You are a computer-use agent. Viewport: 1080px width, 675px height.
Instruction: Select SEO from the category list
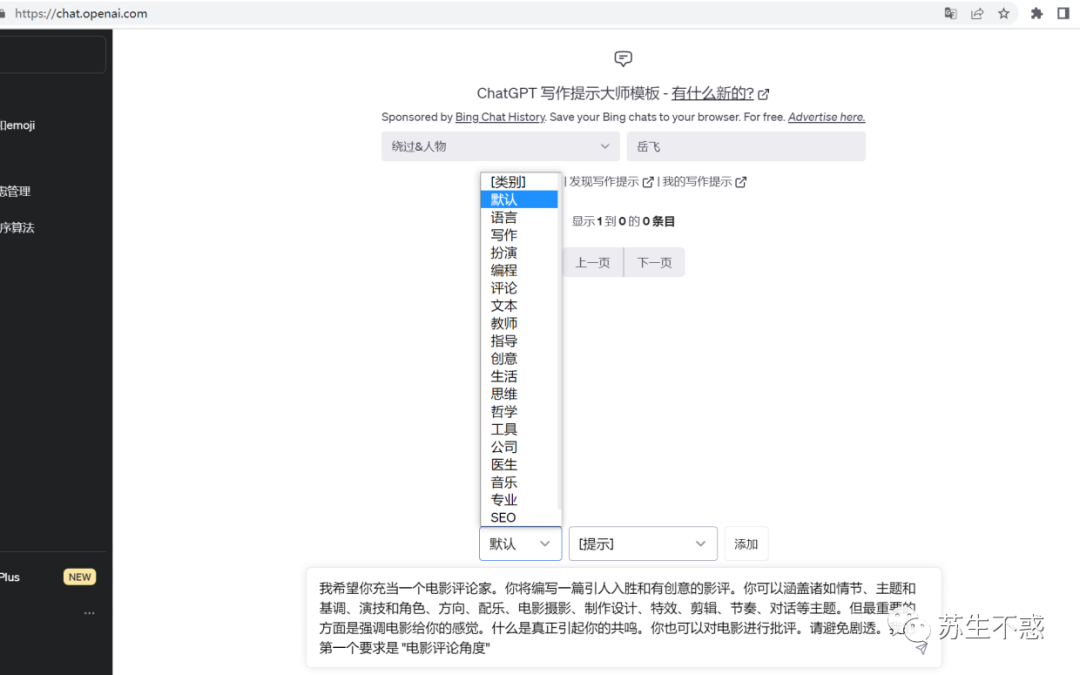503,517
